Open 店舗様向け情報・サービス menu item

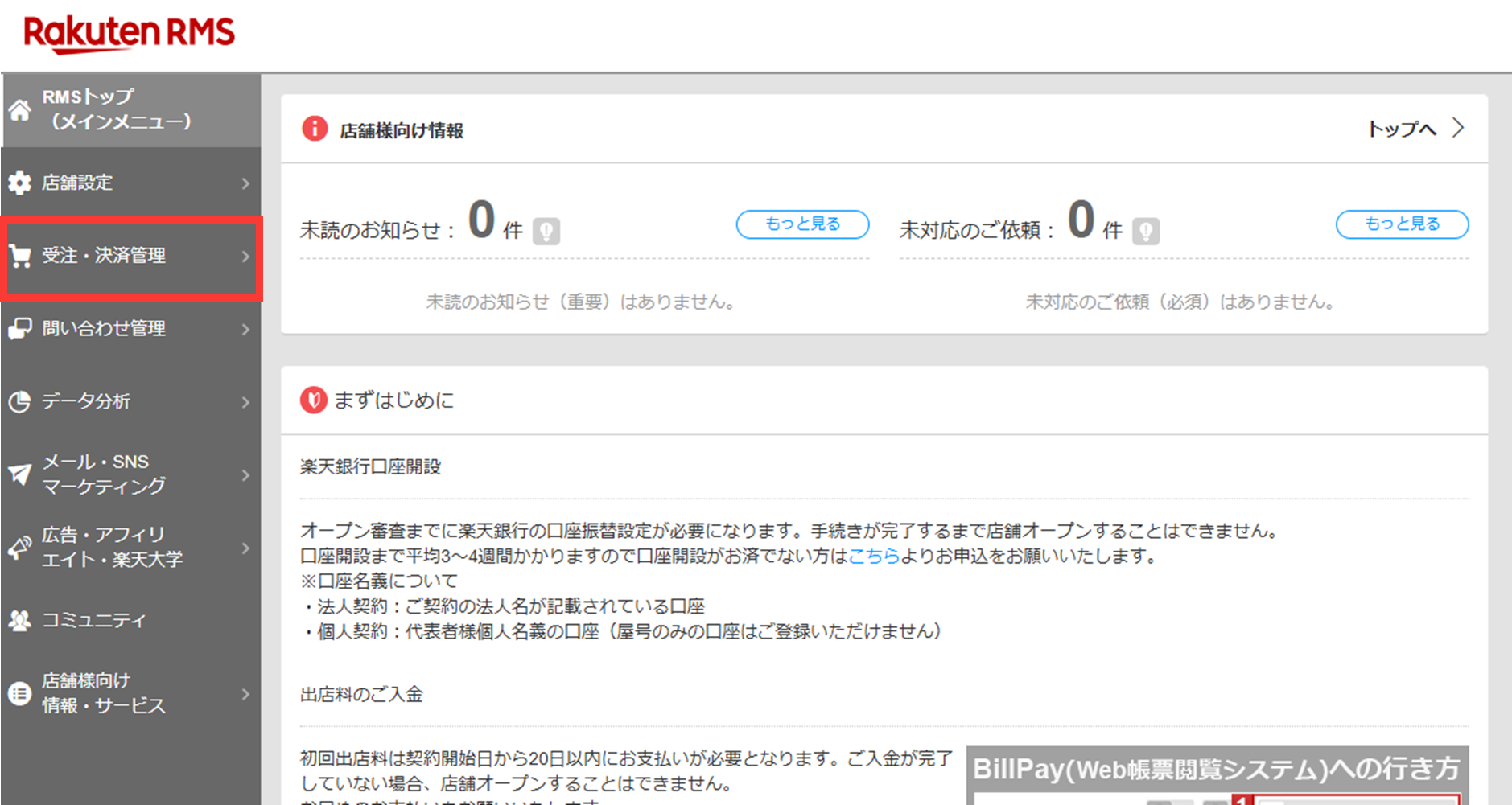coord(131,693)
